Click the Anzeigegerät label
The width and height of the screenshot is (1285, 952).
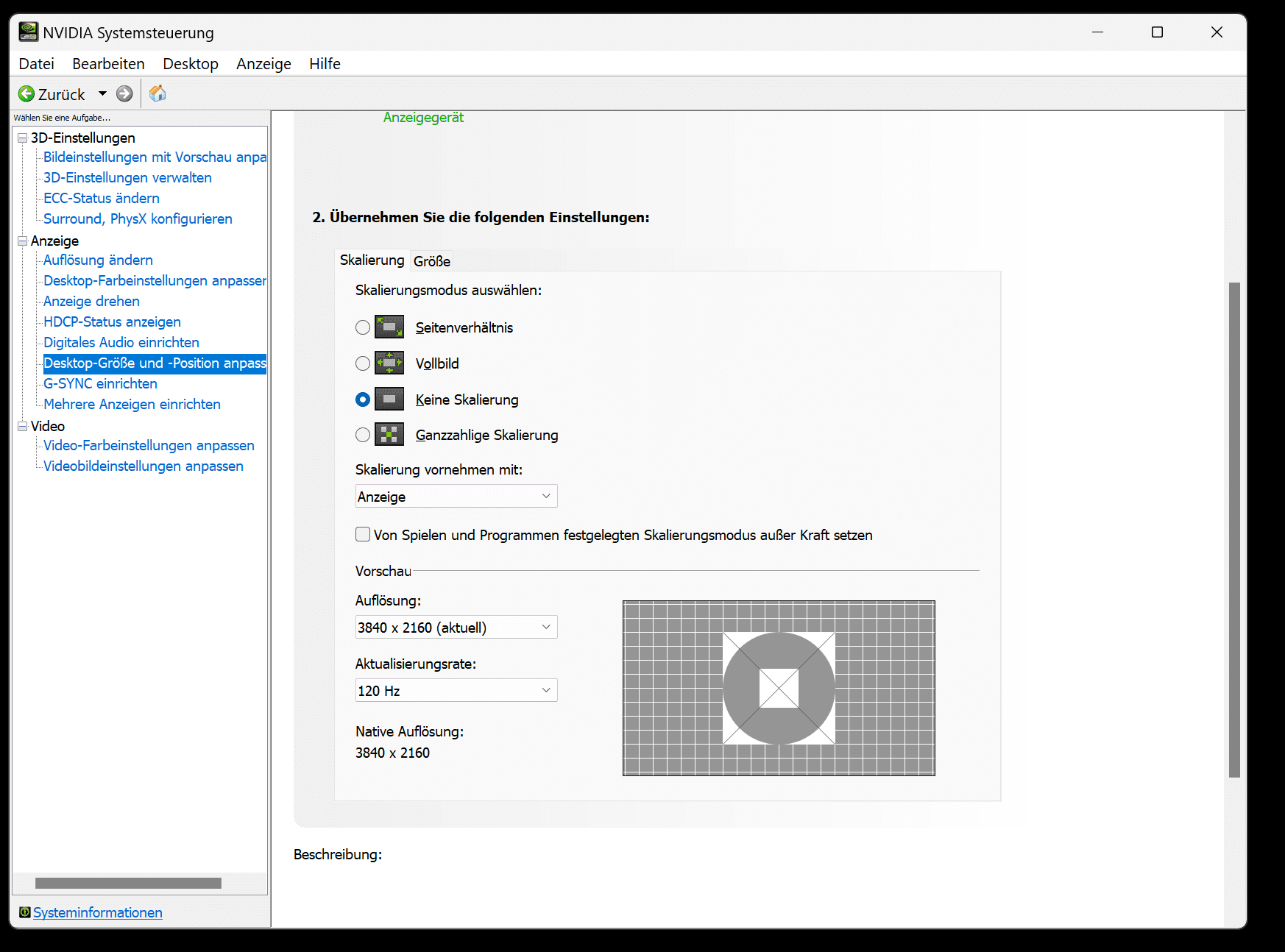coord(423,118)
